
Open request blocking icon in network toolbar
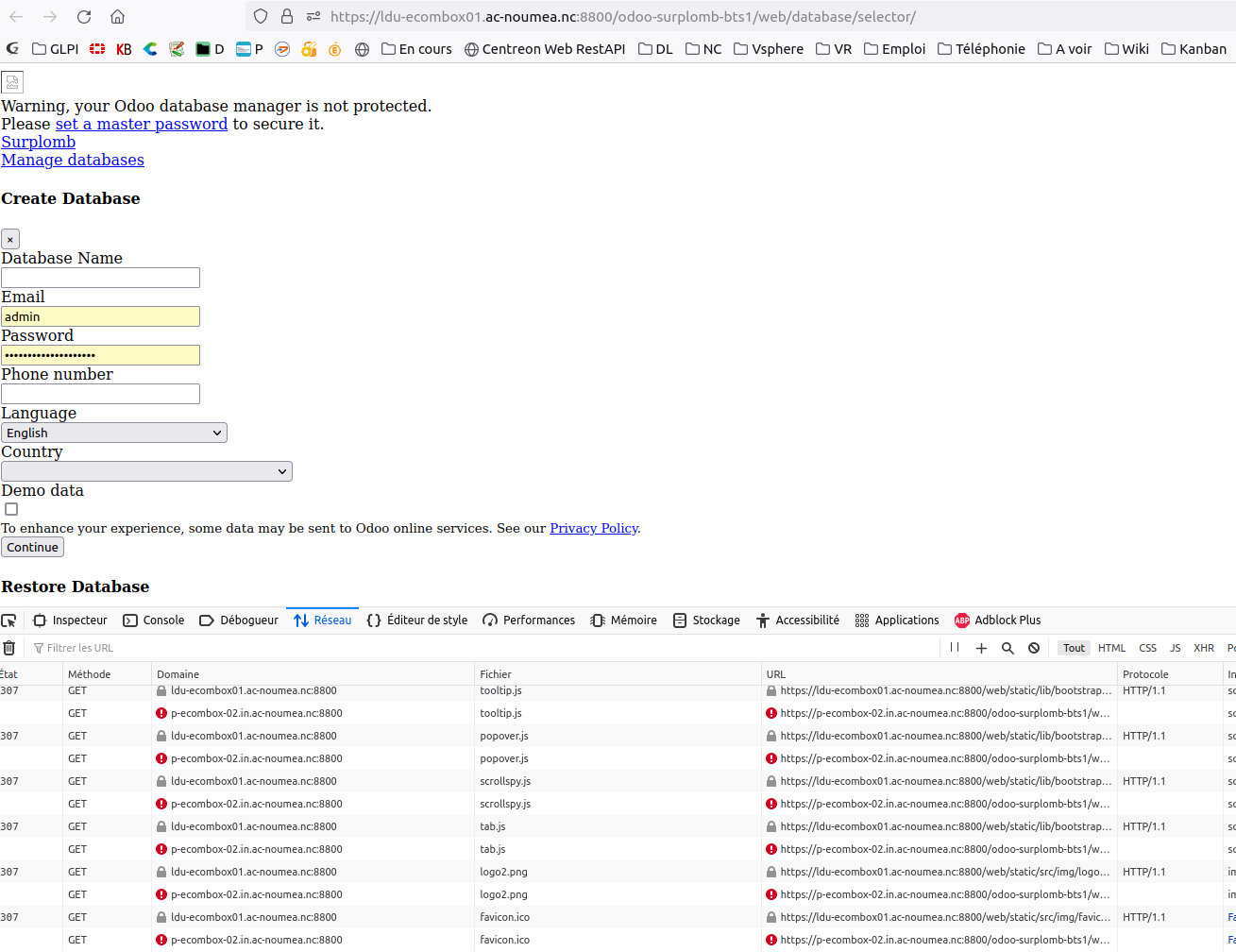(1034, 648)
